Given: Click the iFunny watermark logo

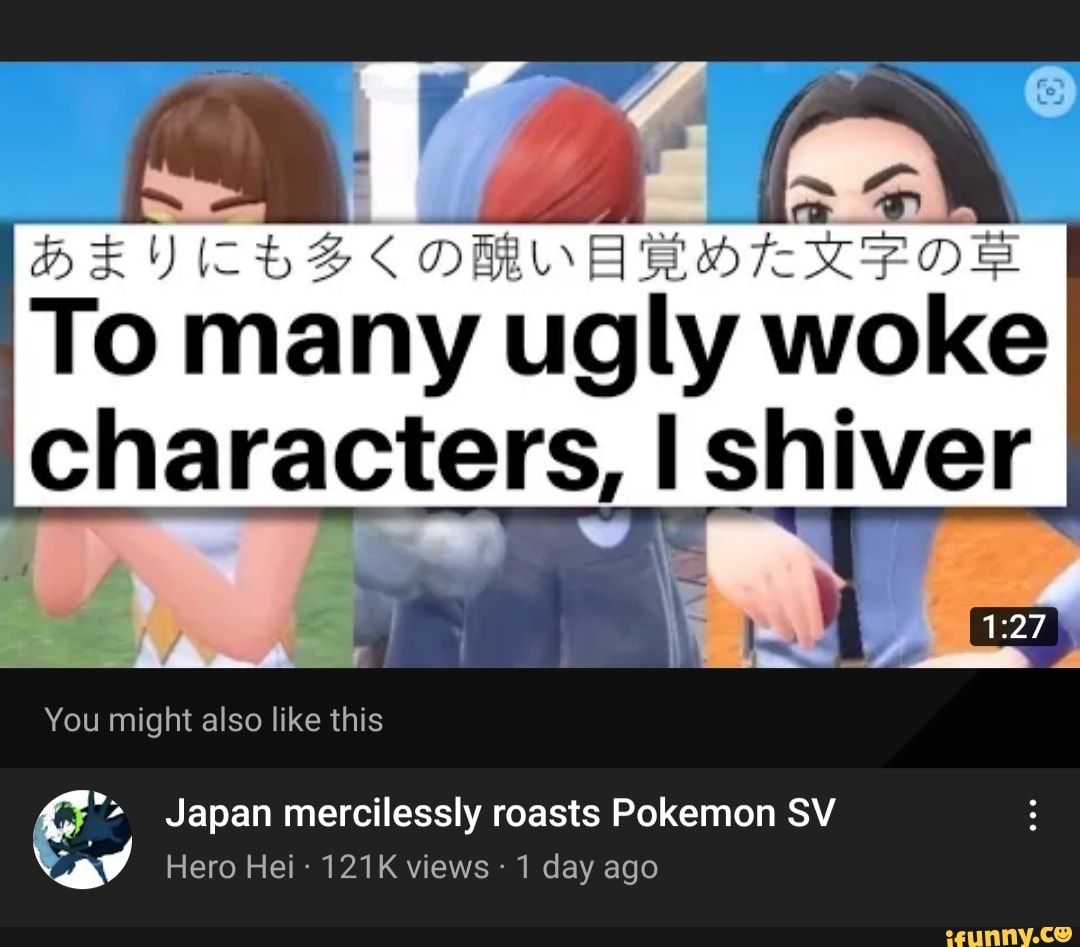Looking at the screenshot, I should coord(1009,935).
